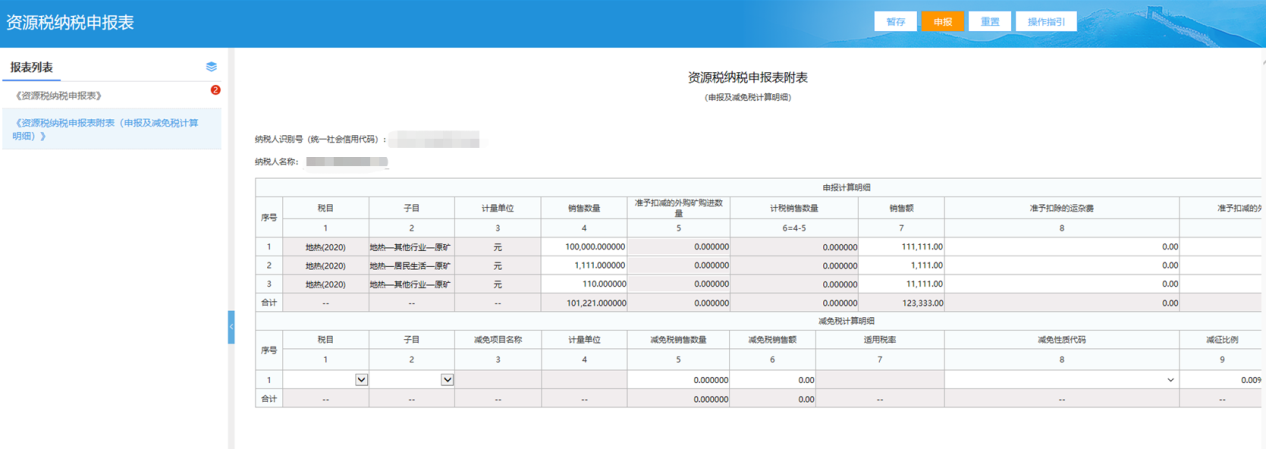Screen dimensions: 1266x449
Task: Open the 子目 dropdown in the 减免税 row
Action: coord(447,380)
